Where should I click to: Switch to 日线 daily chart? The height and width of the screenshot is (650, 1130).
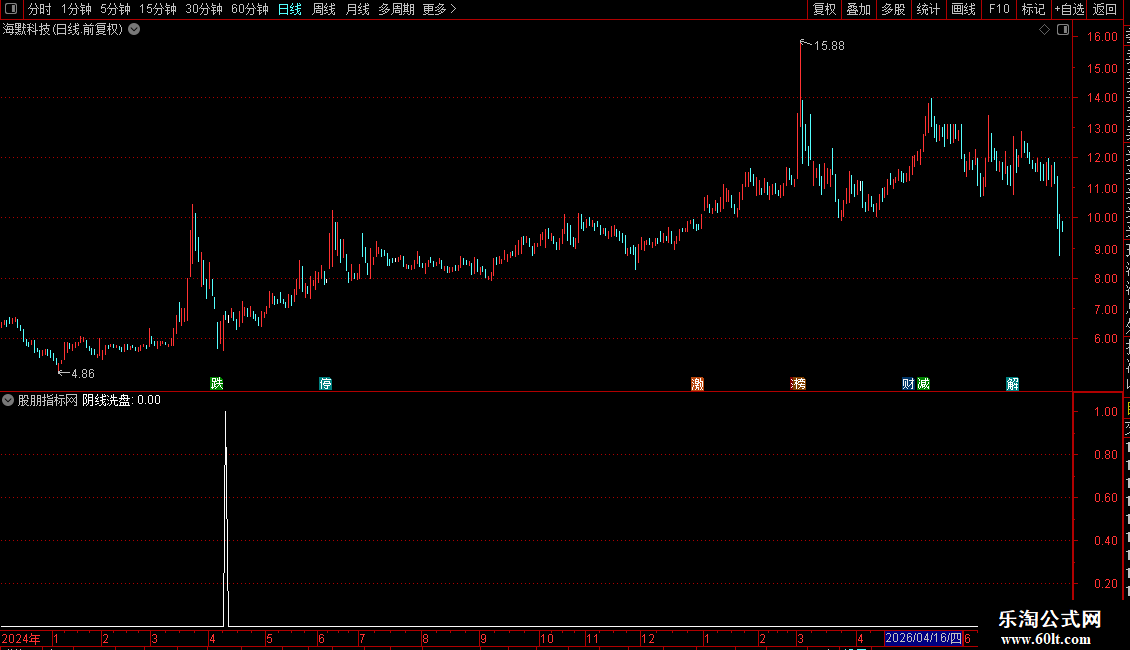pos(290,9)
